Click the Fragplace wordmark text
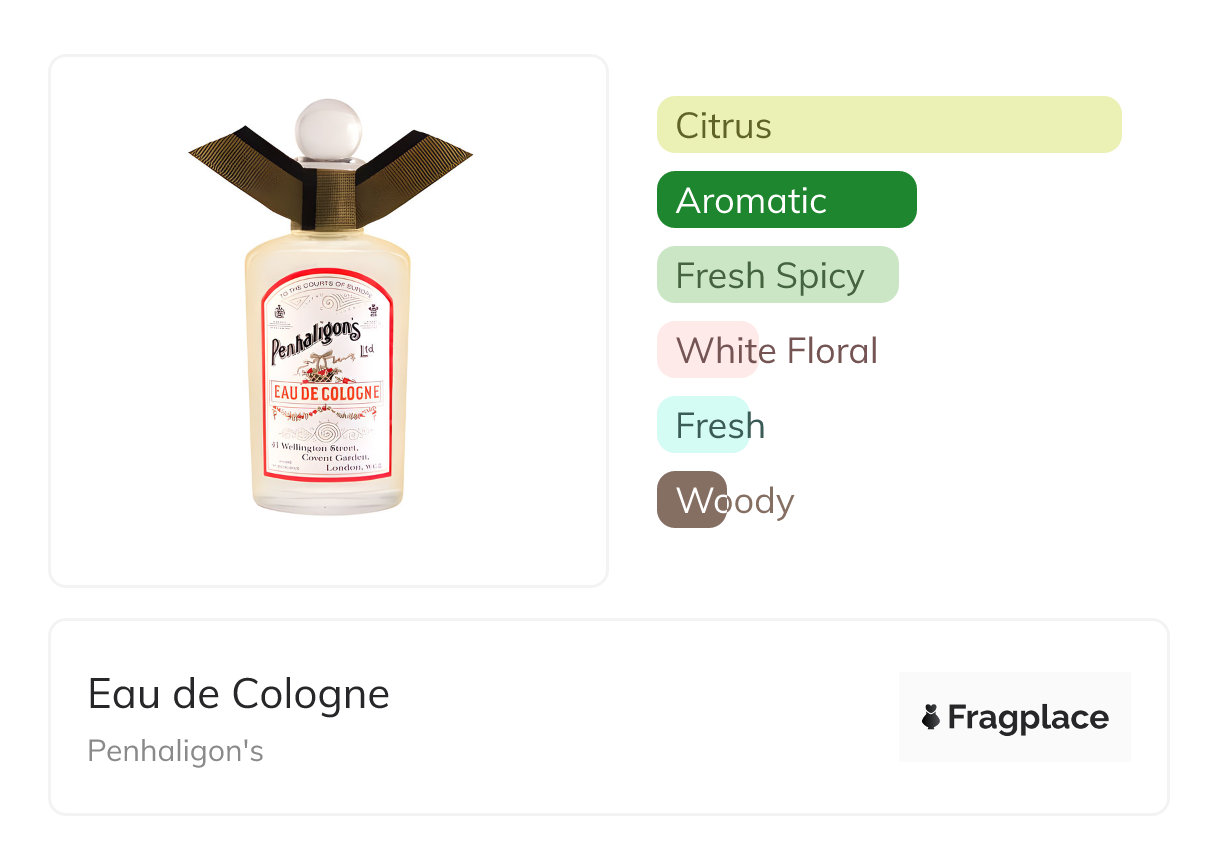This screenshot has width=1218, height=864. click(x=1028, y=717)
